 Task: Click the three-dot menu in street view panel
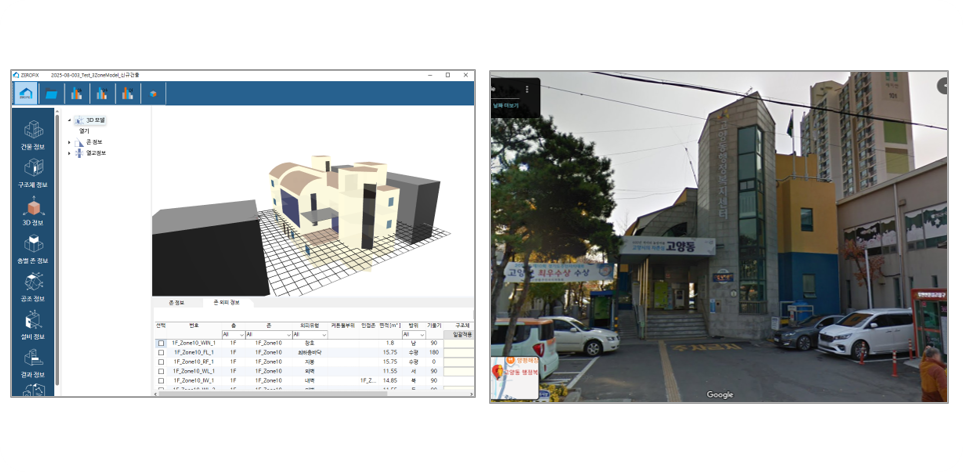(x=527, y=89)
